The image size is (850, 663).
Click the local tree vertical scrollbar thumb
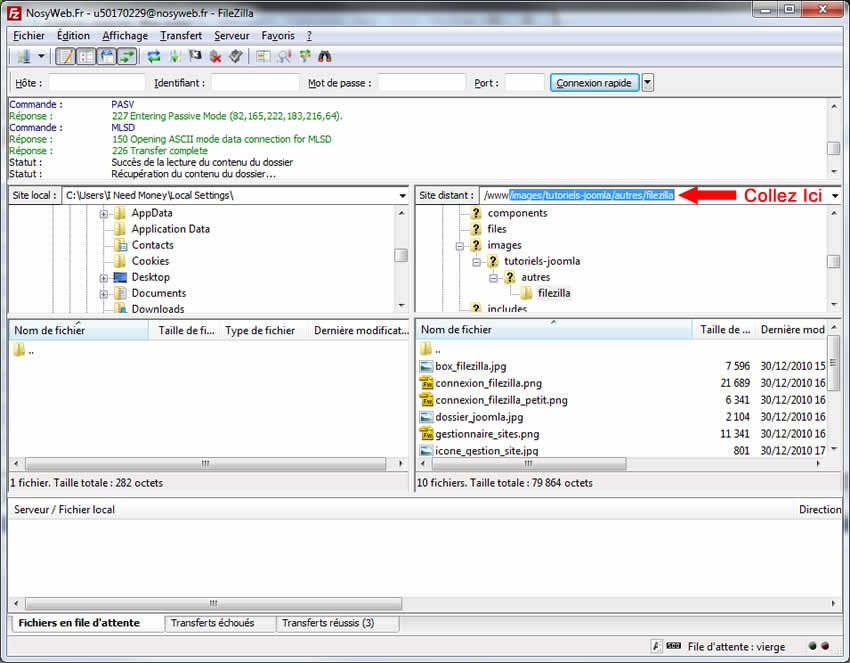[401, 255]
